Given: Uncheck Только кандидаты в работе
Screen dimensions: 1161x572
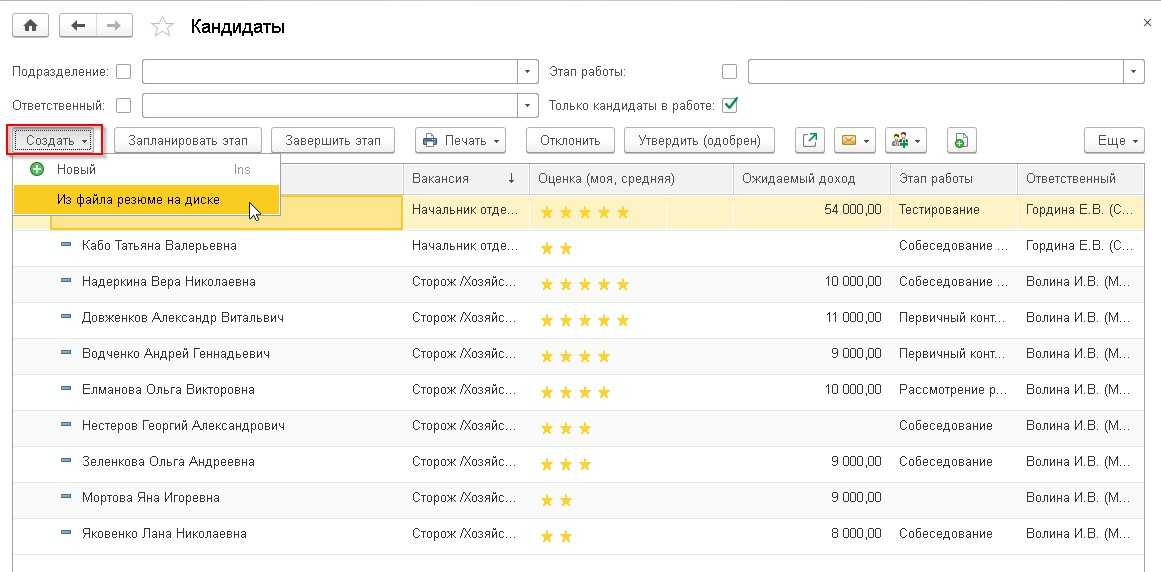Looking at the screenshot, I should pyautogui.click(x=730, y=105).
